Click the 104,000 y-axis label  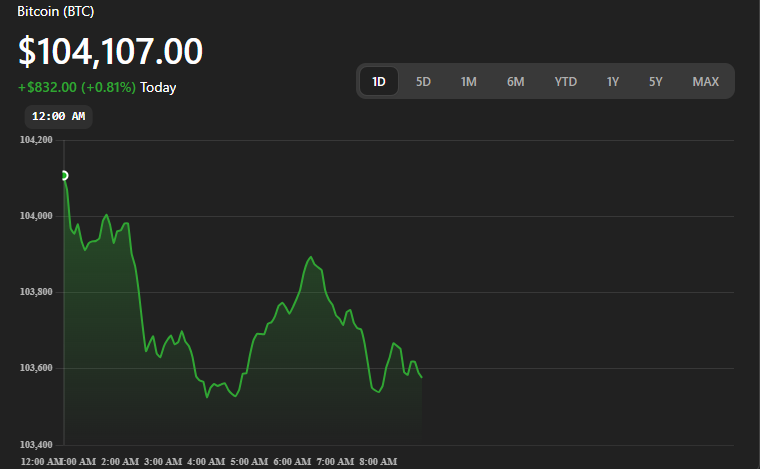[x=36, y=216]
